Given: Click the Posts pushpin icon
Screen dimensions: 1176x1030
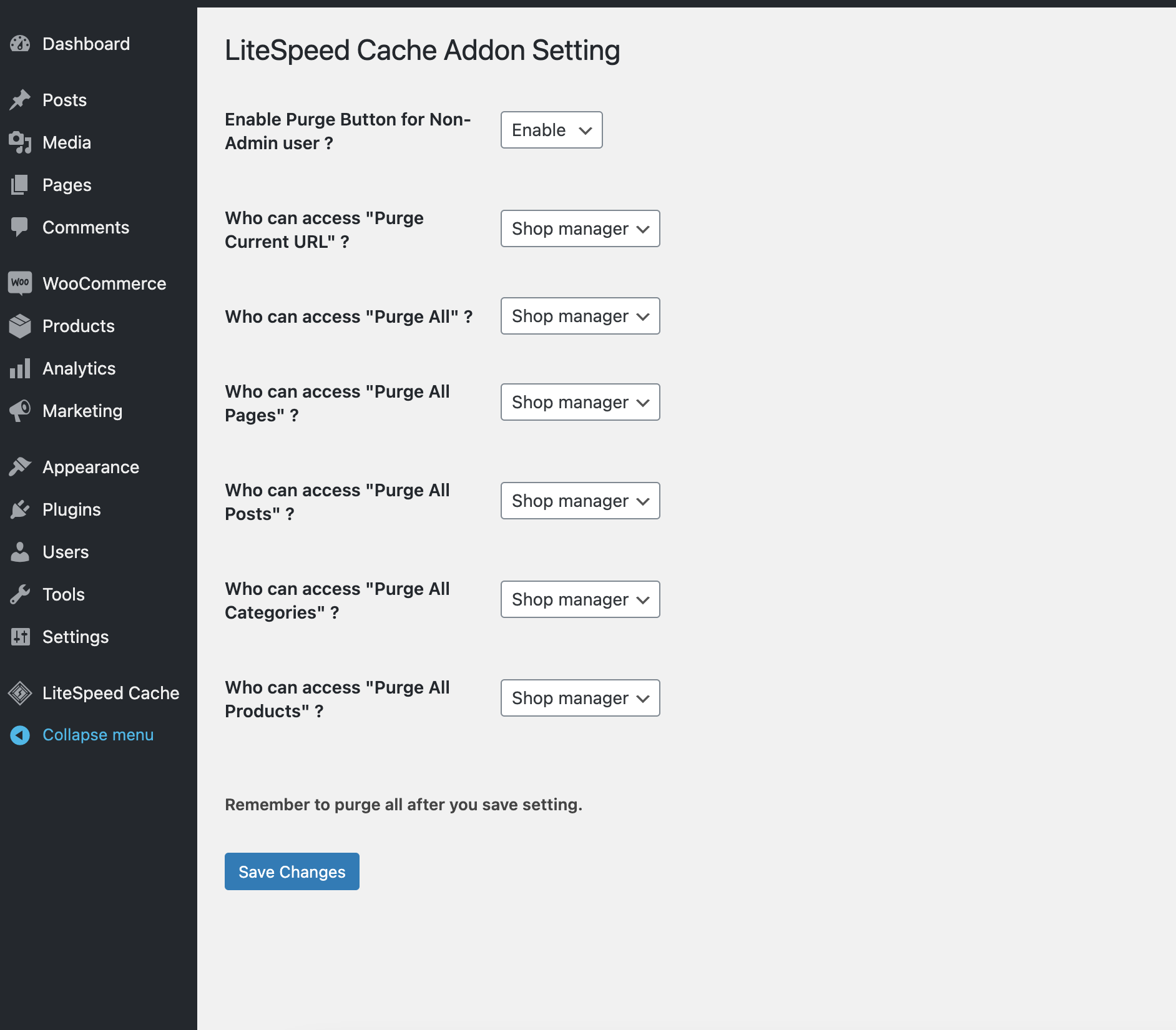Looking at the screenshot, I should [x=20, y=100].
